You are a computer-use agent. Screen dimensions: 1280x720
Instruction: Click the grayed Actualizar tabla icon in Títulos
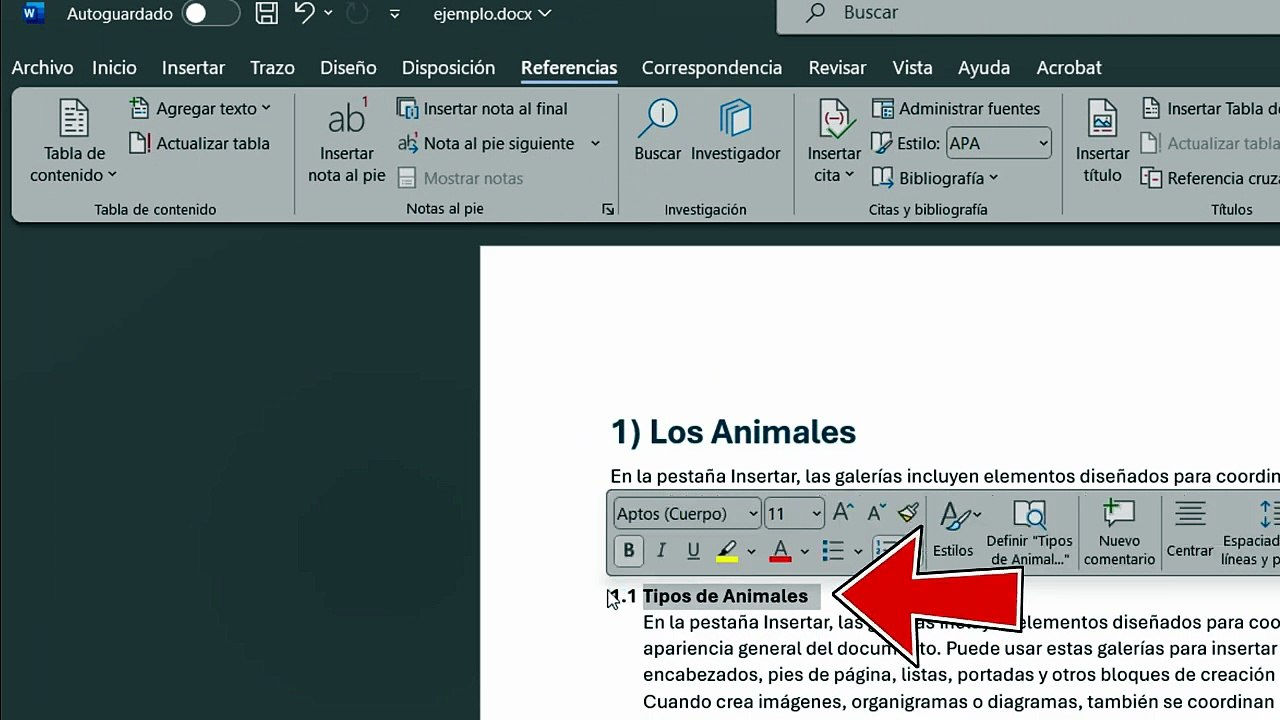click(x=1151, y=143)
